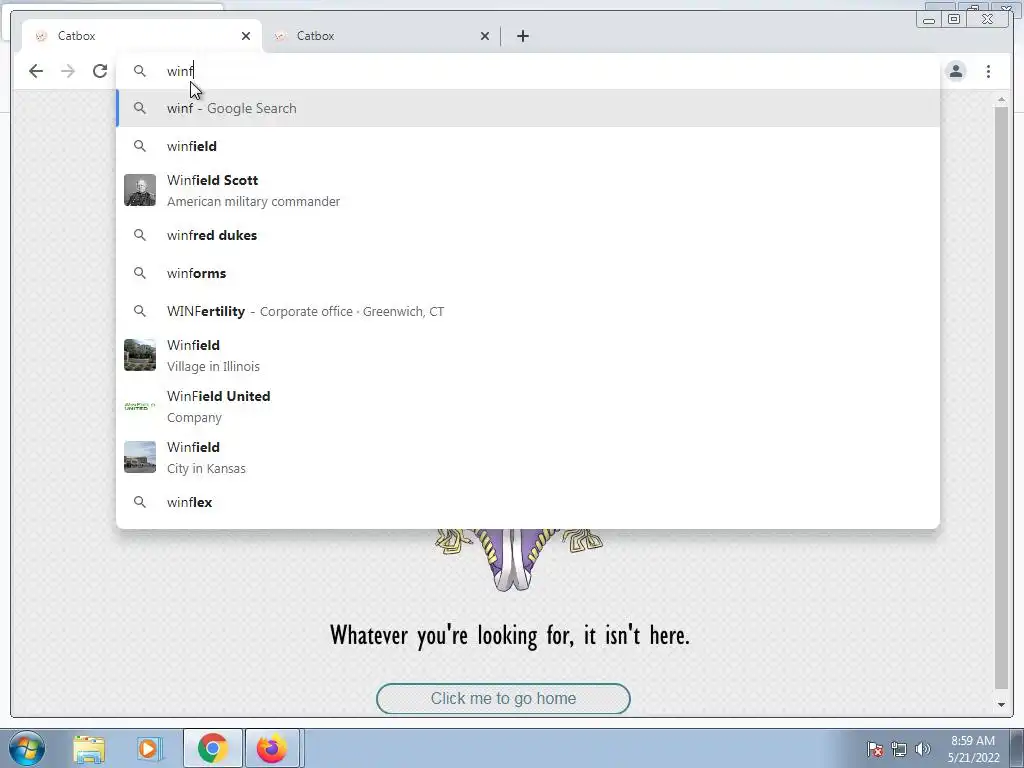This screenshot has height=768, width=1024.
Task: Select the 'winfred dukes' suggestion
Action: pos(528,235)
